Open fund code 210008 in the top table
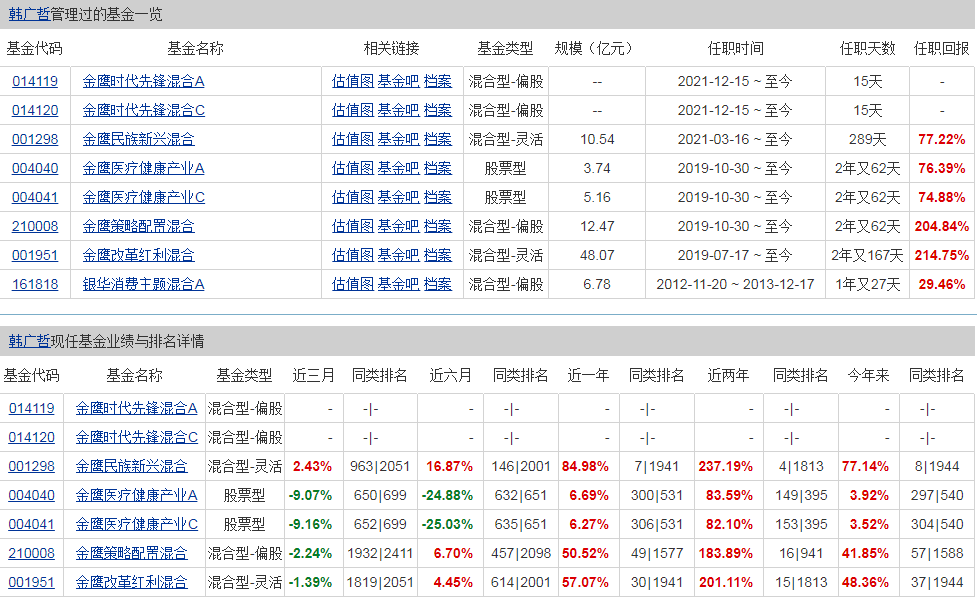This screenshot has width=977, height=601. point(35,226)
